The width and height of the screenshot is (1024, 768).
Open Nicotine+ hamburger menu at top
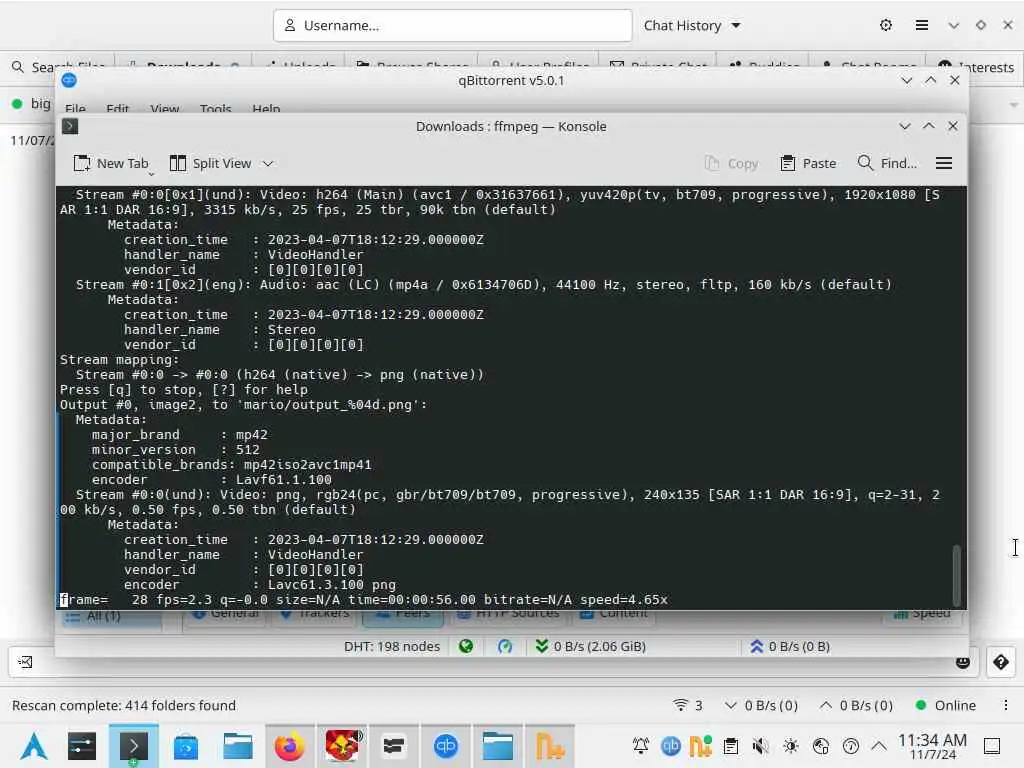pyautogui.click(x=921, y=25)
